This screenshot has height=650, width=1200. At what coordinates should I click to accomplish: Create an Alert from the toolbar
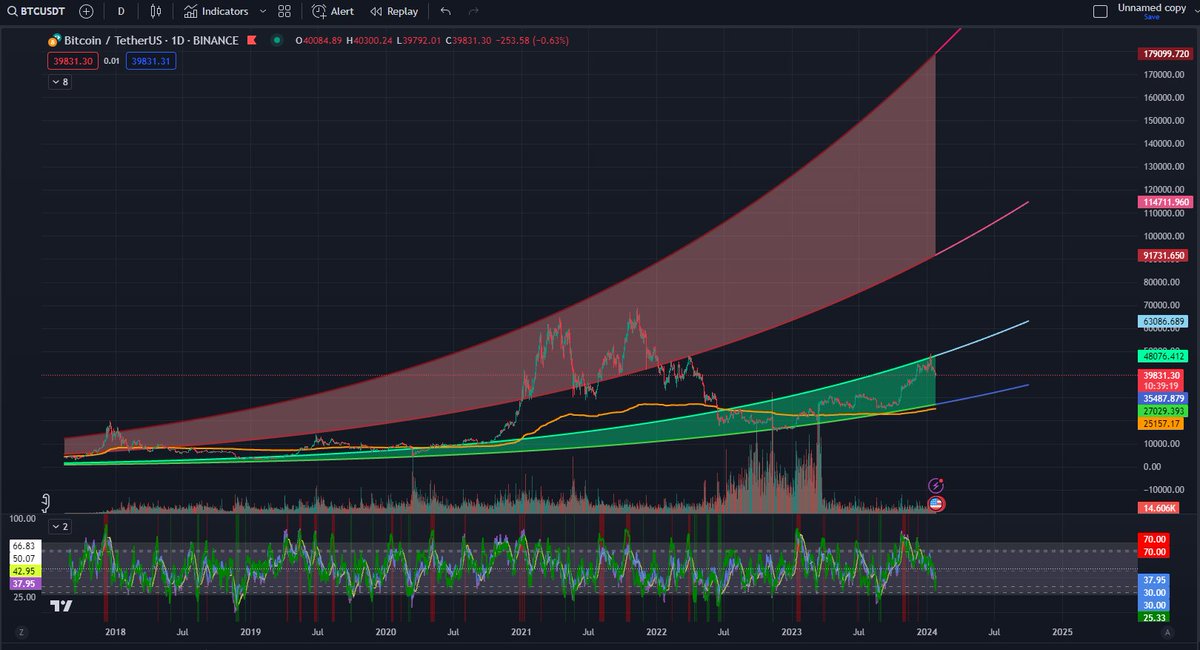(333, 11)
